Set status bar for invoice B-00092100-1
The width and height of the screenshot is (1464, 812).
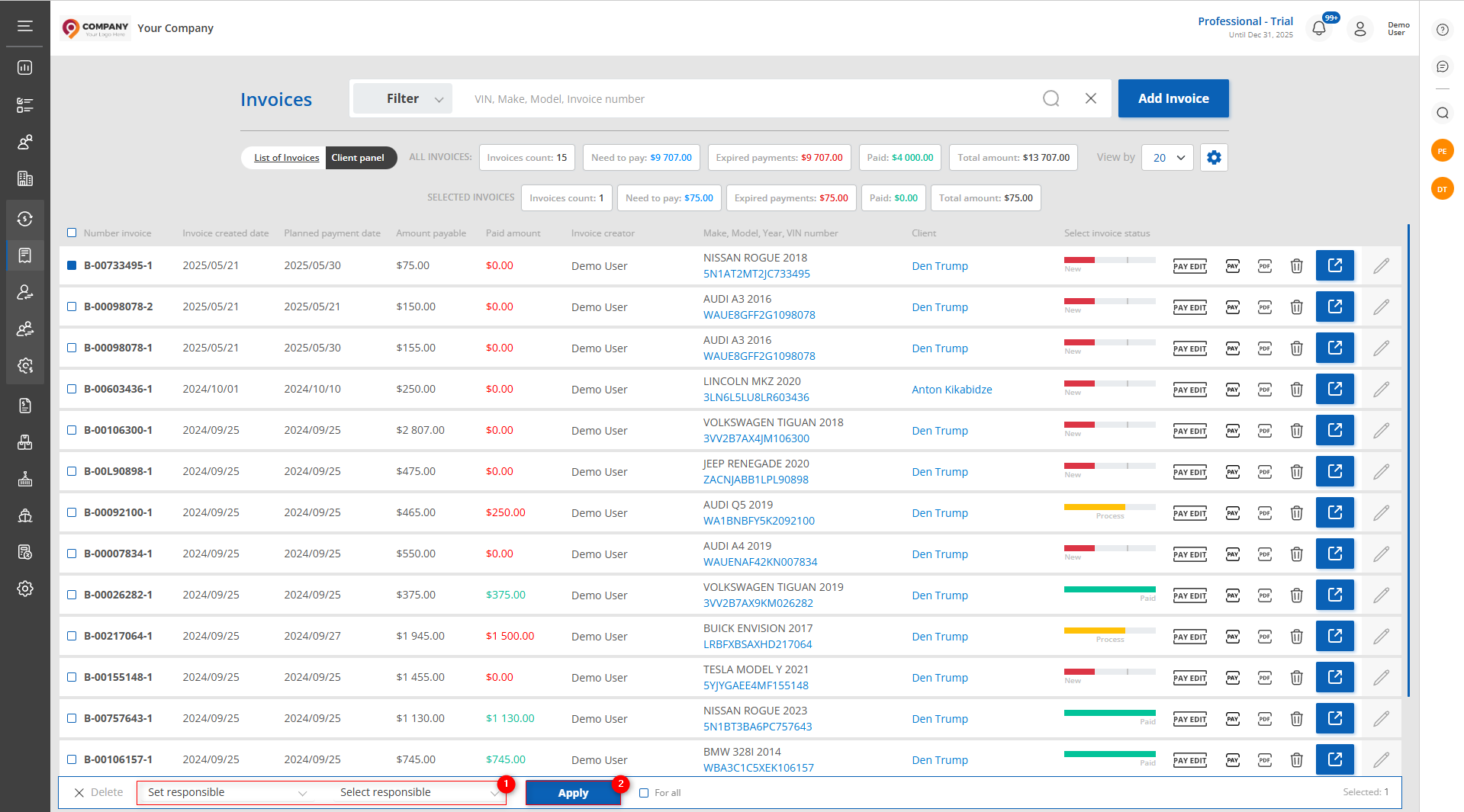1109,507
